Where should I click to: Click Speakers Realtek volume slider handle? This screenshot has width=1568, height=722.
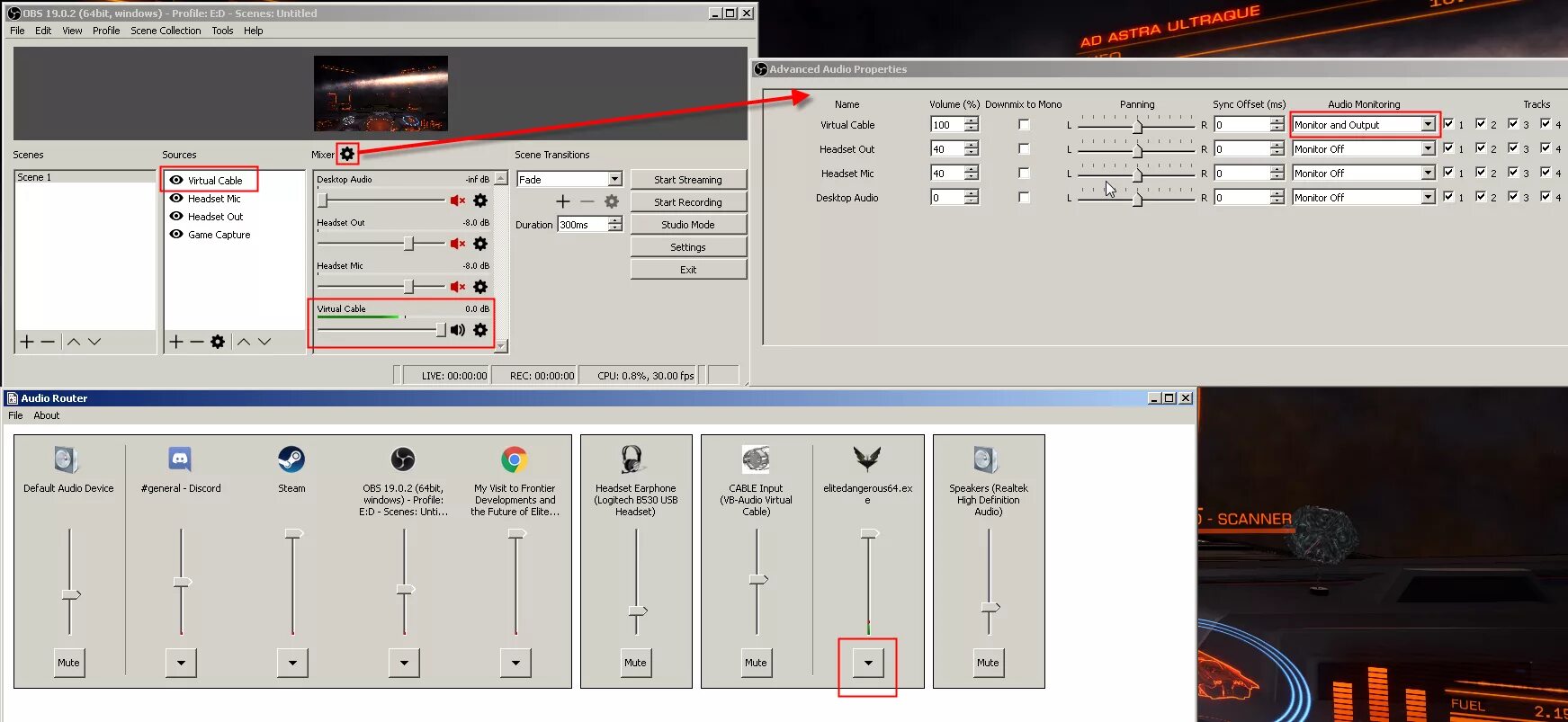[990, 607]
